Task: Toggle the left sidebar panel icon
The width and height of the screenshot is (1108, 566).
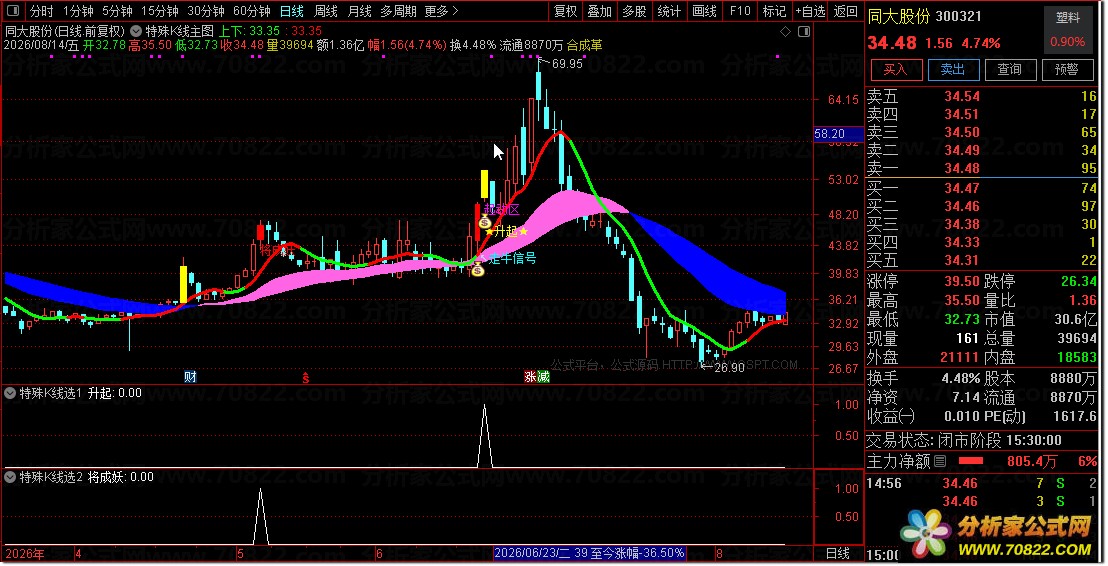Action: pyautogui.click(x=14, y=11)
